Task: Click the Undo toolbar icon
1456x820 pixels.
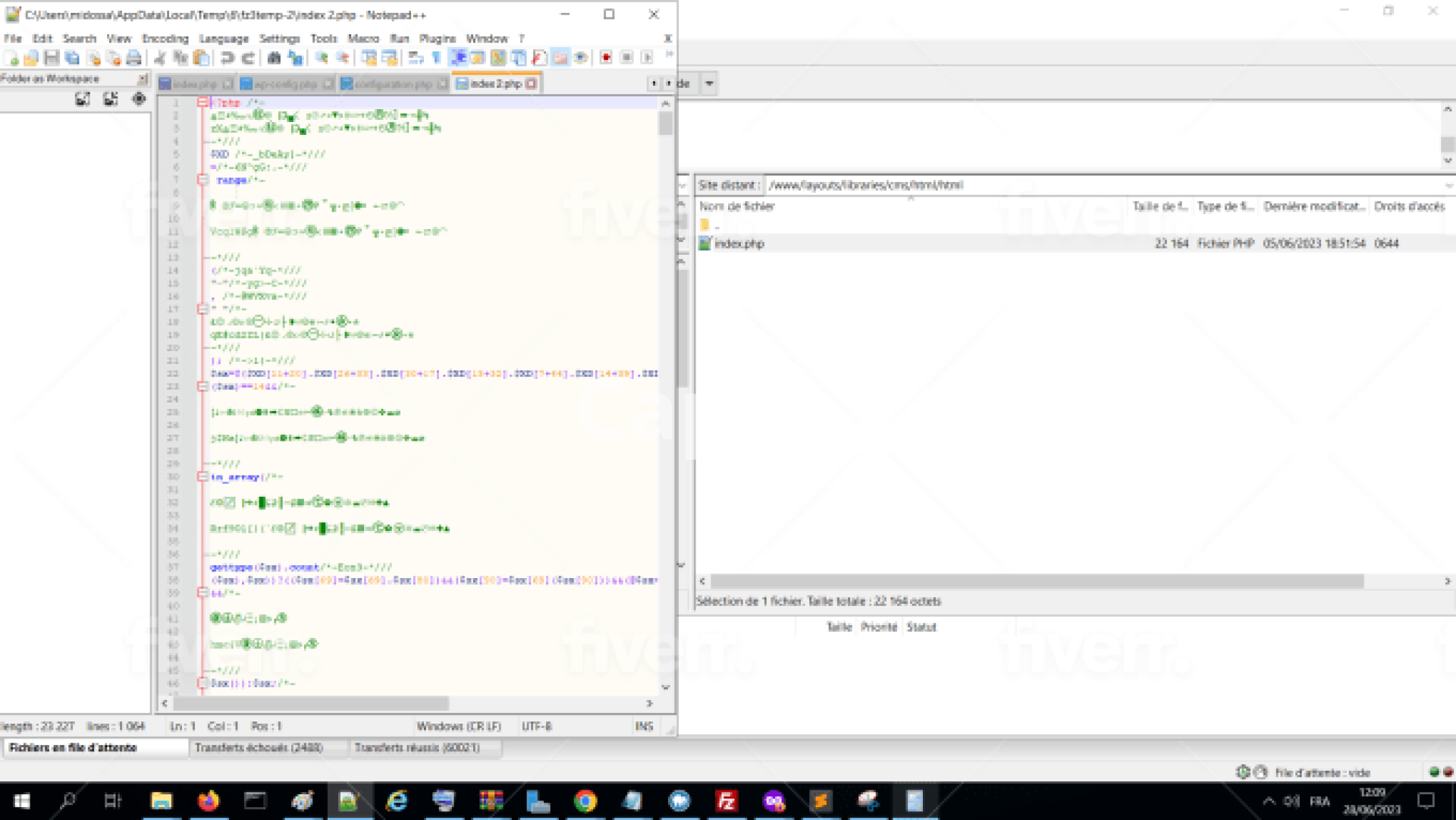Action: click(227, 58)
